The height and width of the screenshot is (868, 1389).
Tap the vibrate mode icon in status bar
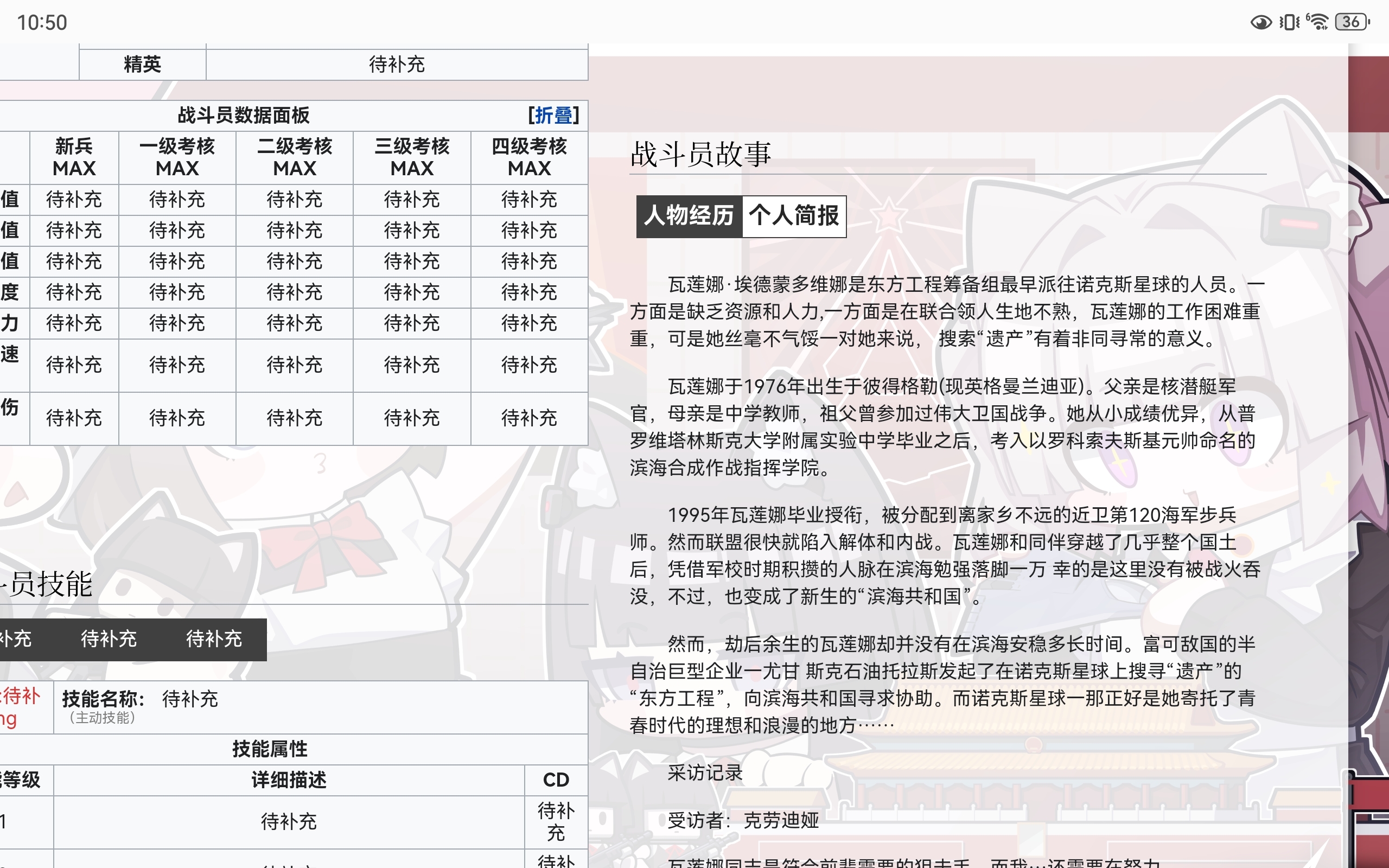pyautogui.click(x=1289, y=22)
